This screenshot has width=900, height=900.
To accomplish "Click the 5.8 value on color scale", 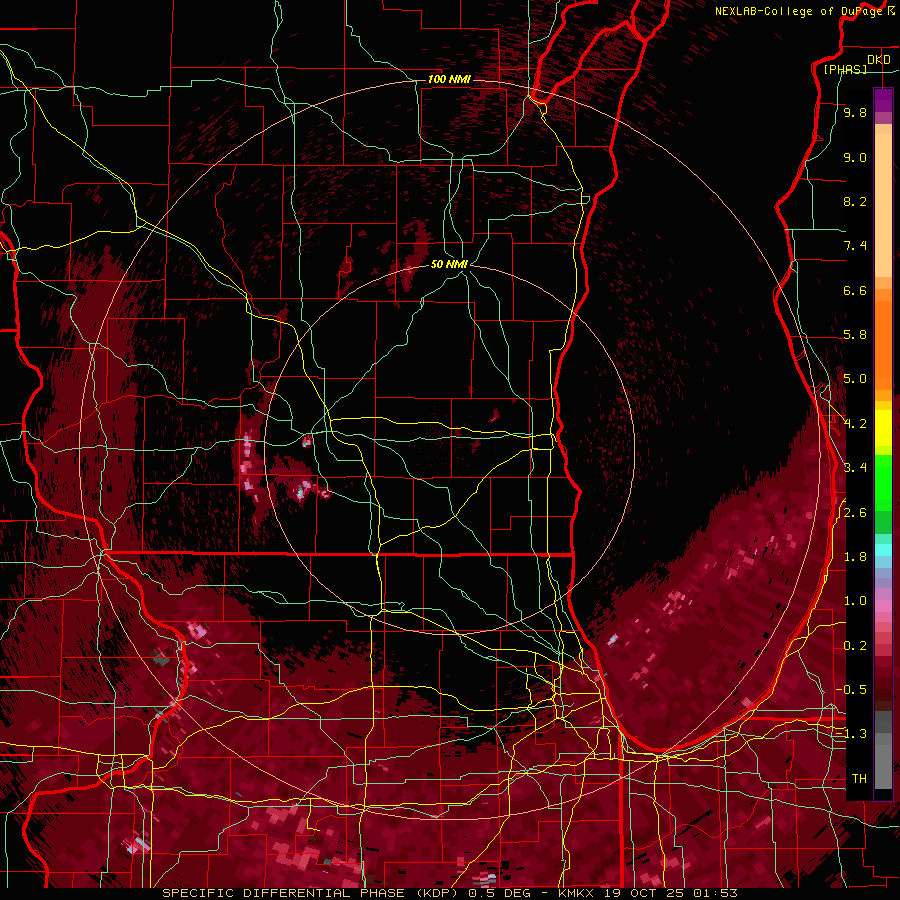I will [855, 335].
